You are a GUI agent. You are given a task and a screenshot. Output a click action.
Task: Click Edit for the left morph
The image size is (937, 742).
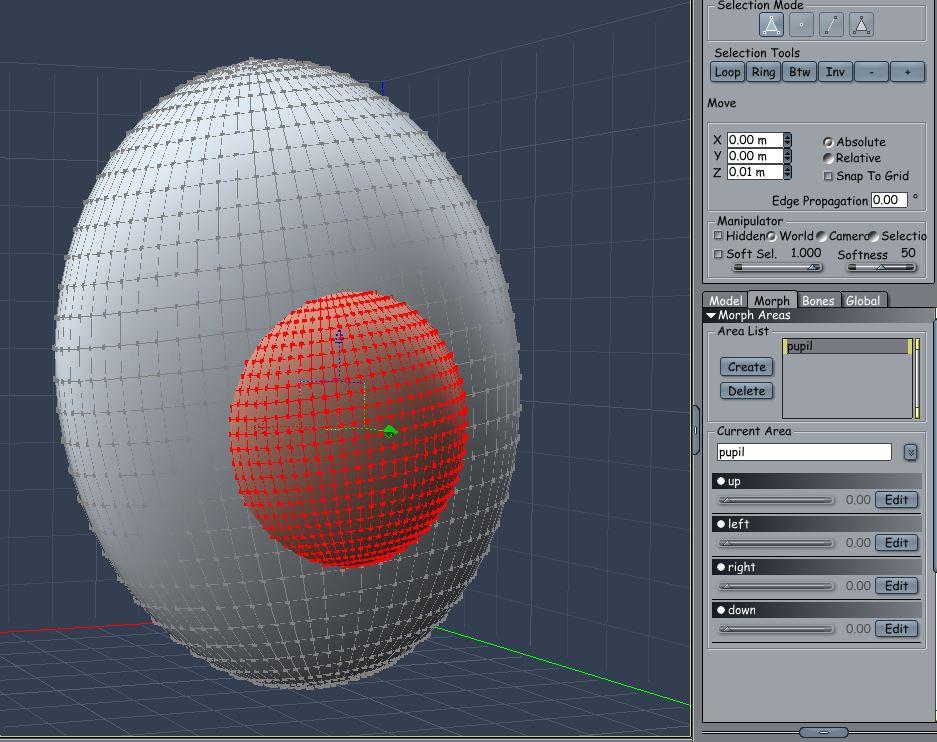click(x=896, y=542)
